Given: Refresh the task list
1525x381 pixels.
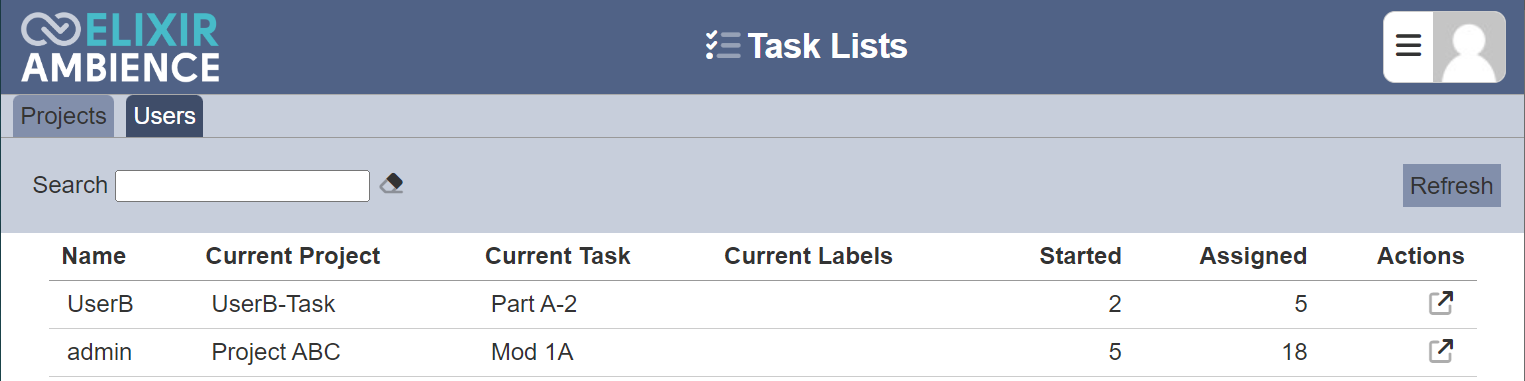Looking at the screenshot, I should tap(1451, 186).
